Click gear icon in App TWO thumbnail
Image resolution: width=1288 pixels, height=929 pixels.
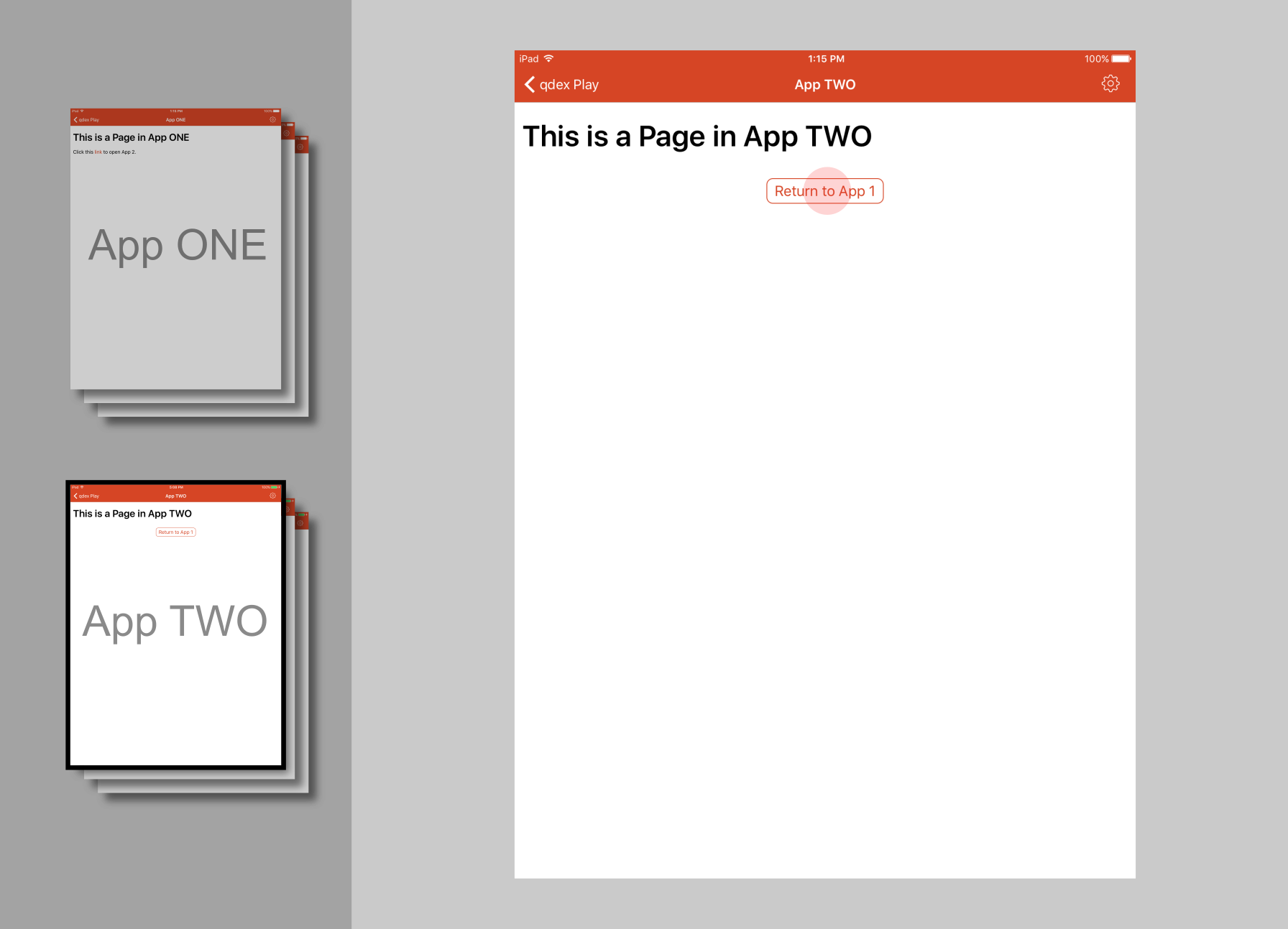point(272,496)
